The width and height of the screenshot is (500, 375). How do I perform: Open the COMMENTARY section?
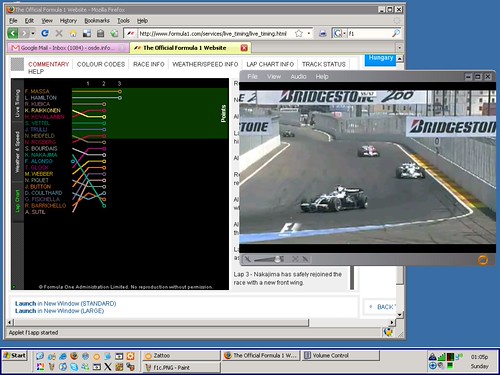[x=49, y=64]
